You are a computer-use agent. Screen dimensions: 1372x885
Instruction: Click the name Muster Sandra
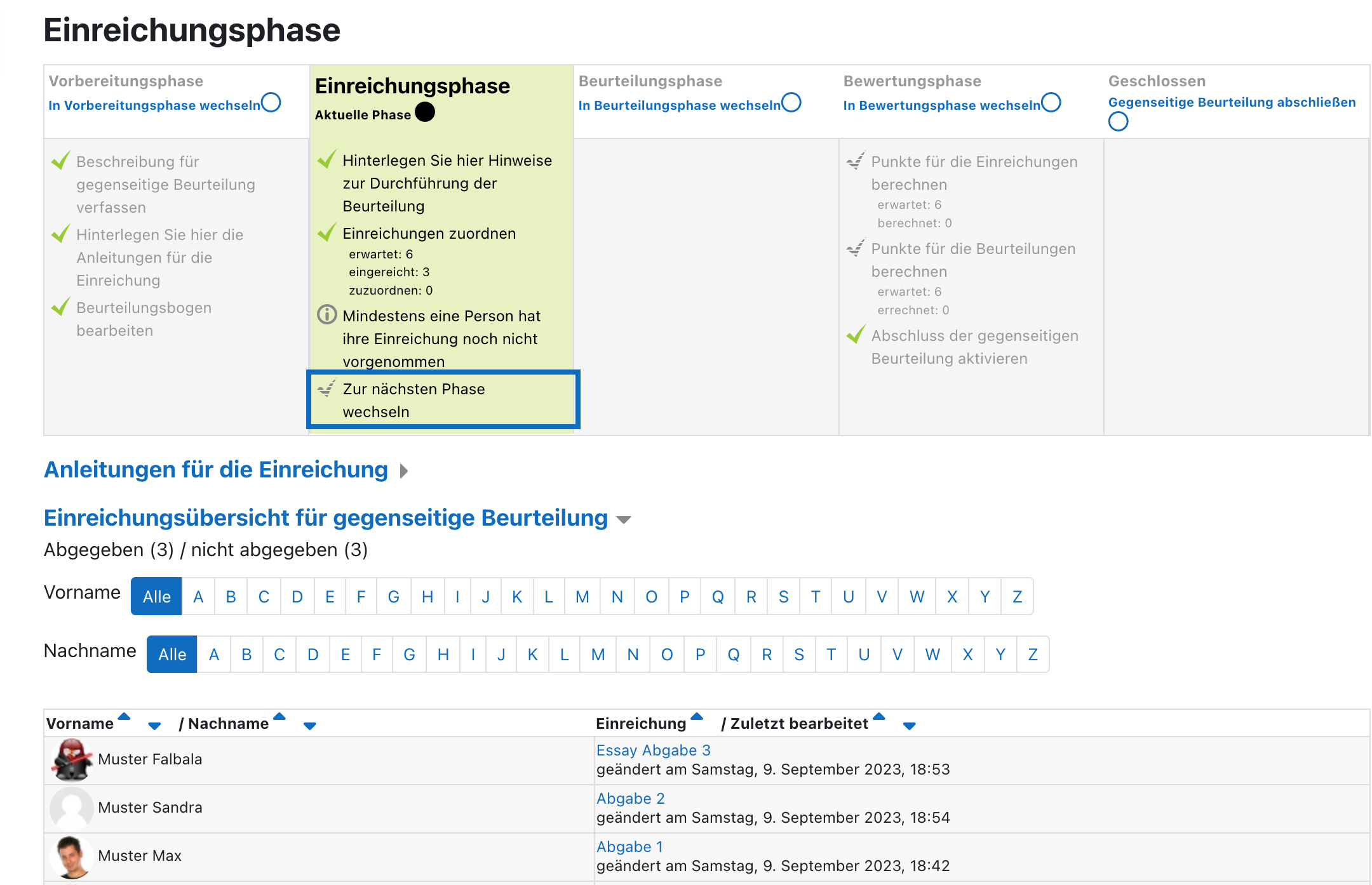point(150,807)
